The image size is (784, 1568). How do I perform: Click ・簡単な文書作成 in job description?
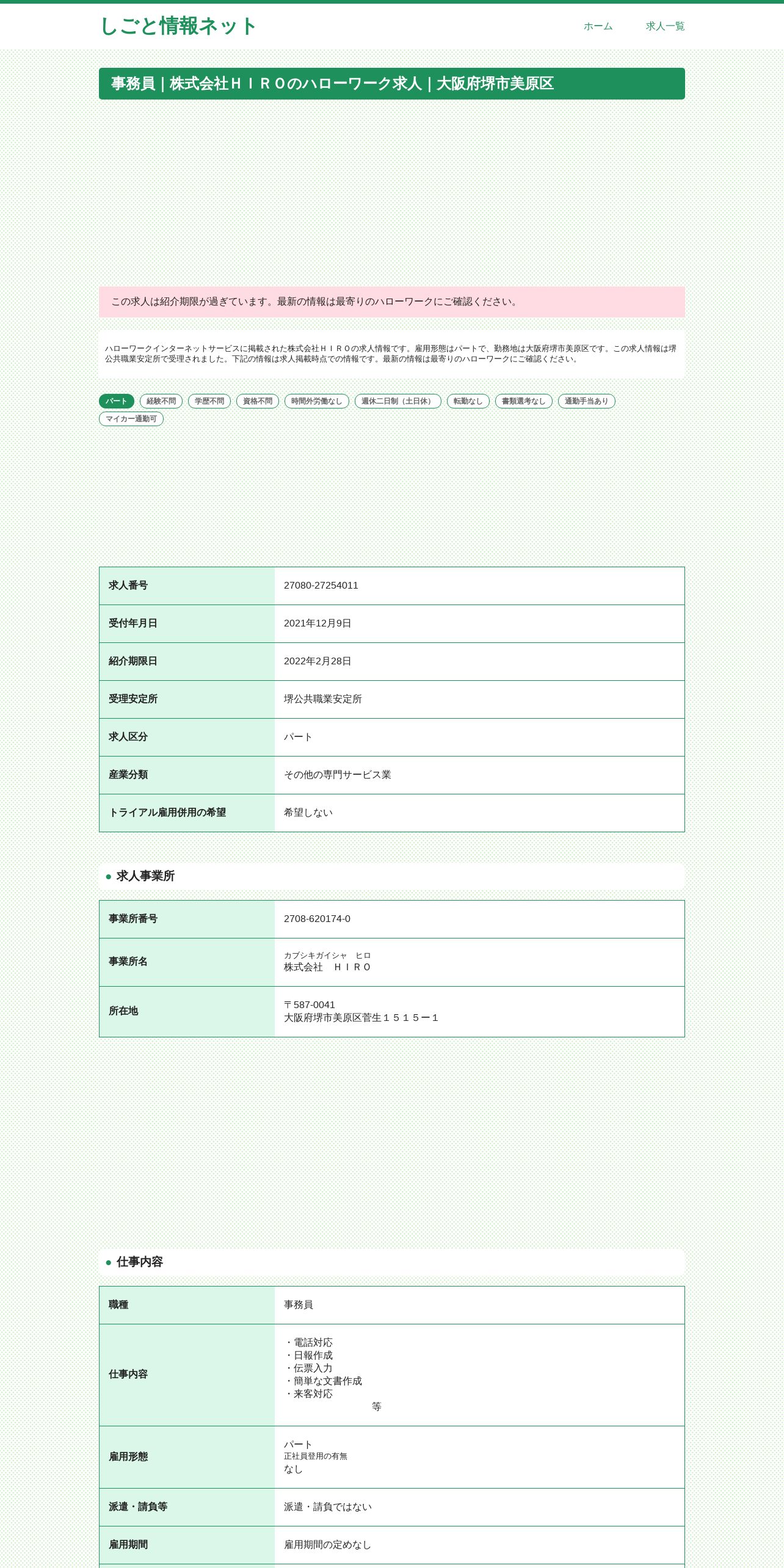(323, 1381)
